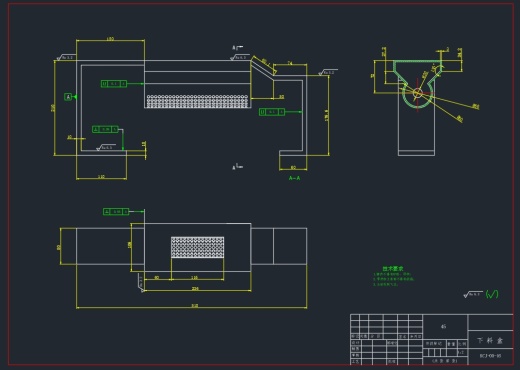The width and height of the screenshot is (520, 370).
Task: Click the drawing number below 下料盒
Action: [x=490, y=356]
